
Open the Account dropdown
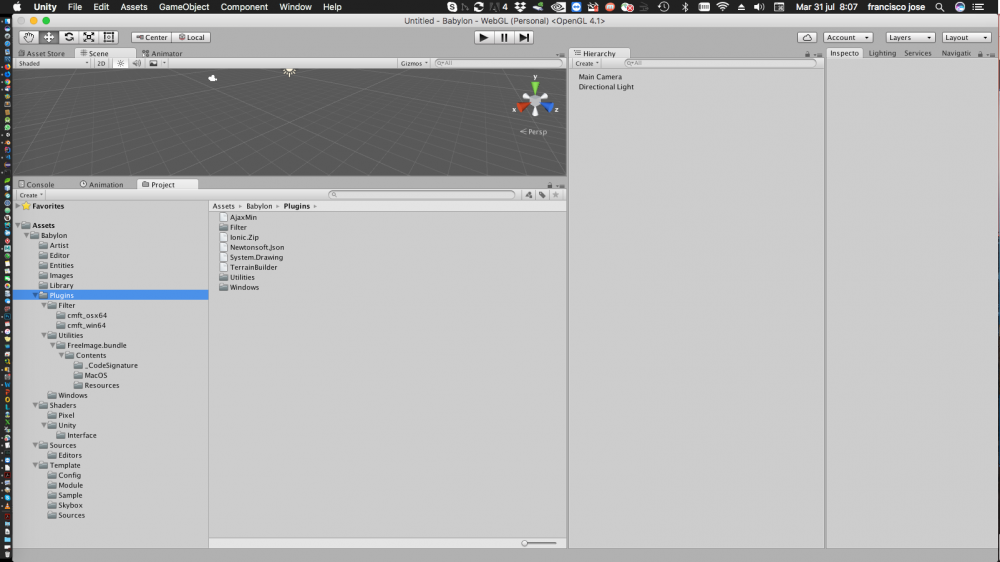(x=848, y=37)
